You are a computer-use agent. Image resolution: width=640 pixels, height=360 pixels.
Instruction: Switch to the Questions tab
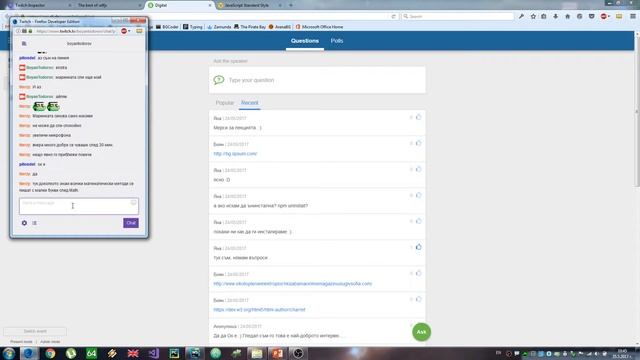(304, 41)
